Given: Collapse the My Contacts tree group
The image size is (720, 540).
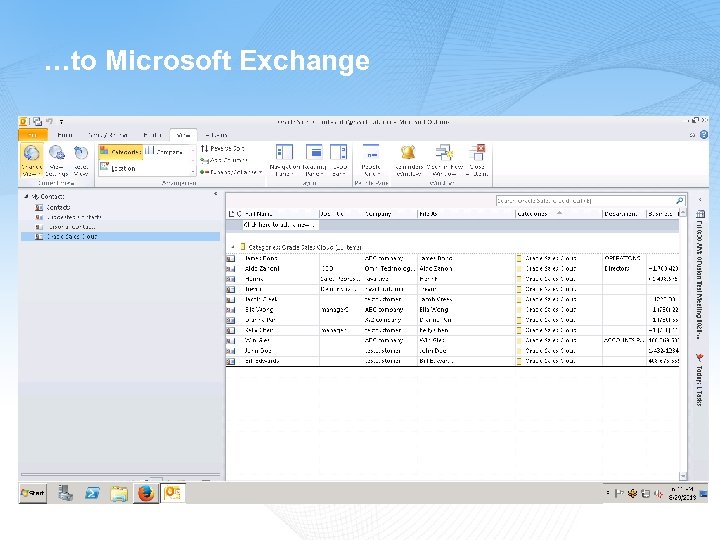Looking at the screenshot, I should tap(25, 197).
